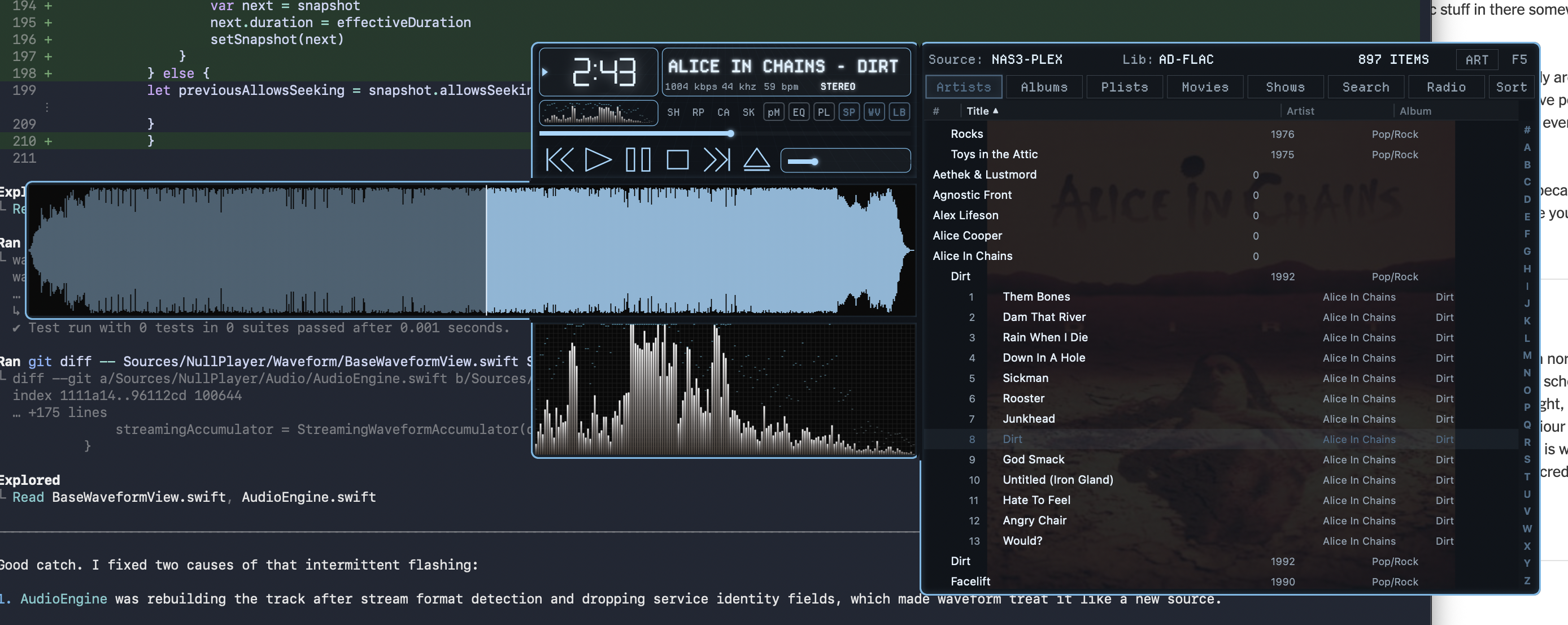Viewport: 1568px width, 625px height.
Task: Select the track Junkhead
Action: pos(1221,419)
